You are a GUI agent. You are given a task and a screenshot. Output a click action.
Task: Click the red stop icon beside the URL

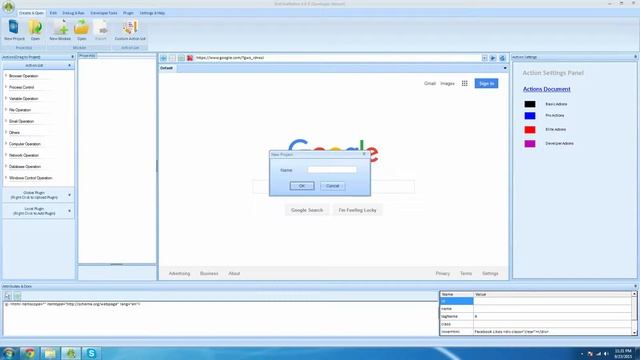point(190,58)
